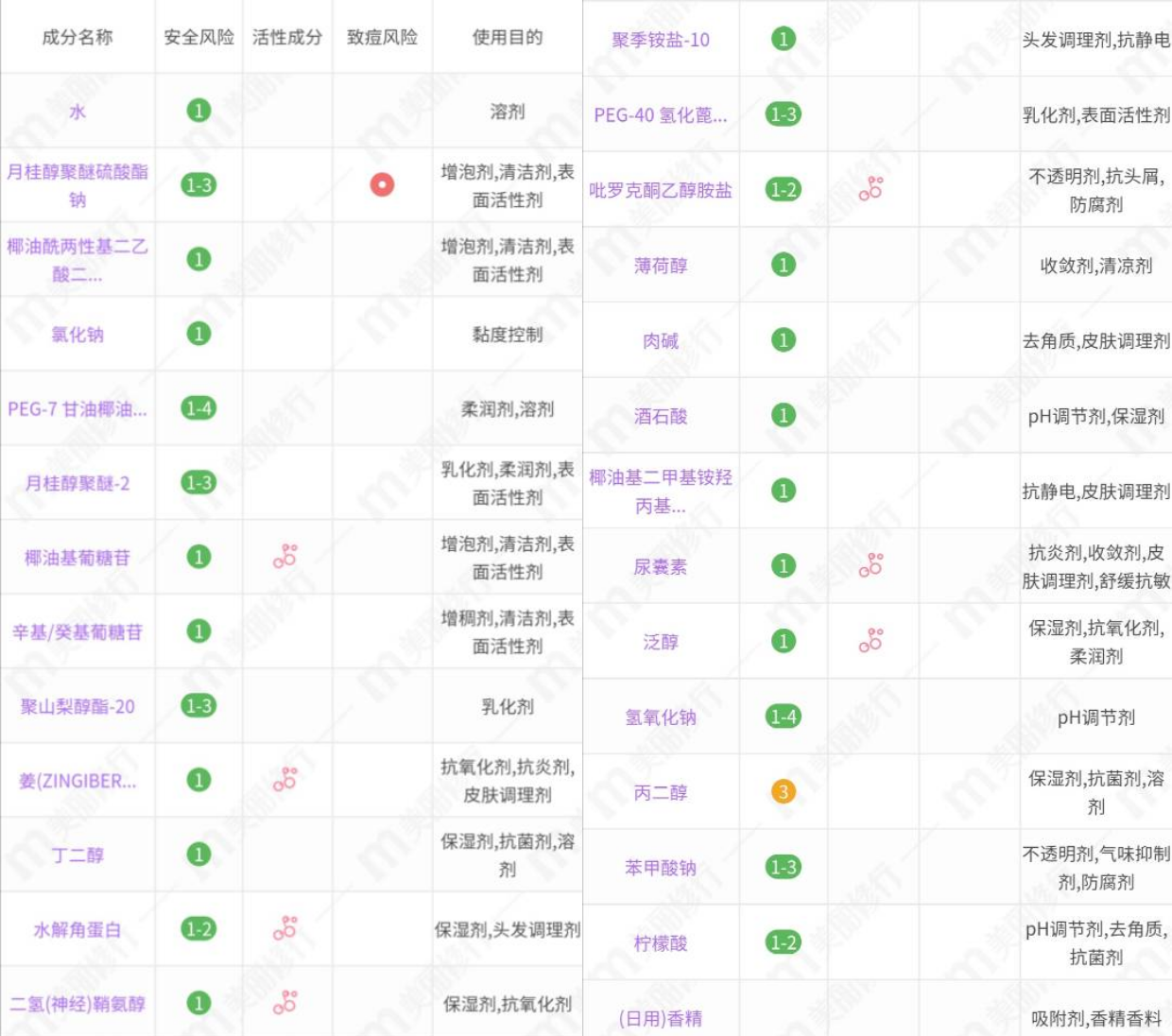The height and width of the screenshot is (1036, 1172).
Task: Open the 月桂醇聚醚硫酸酯钠 ingredient link
Action: click(x=78, y=185)
